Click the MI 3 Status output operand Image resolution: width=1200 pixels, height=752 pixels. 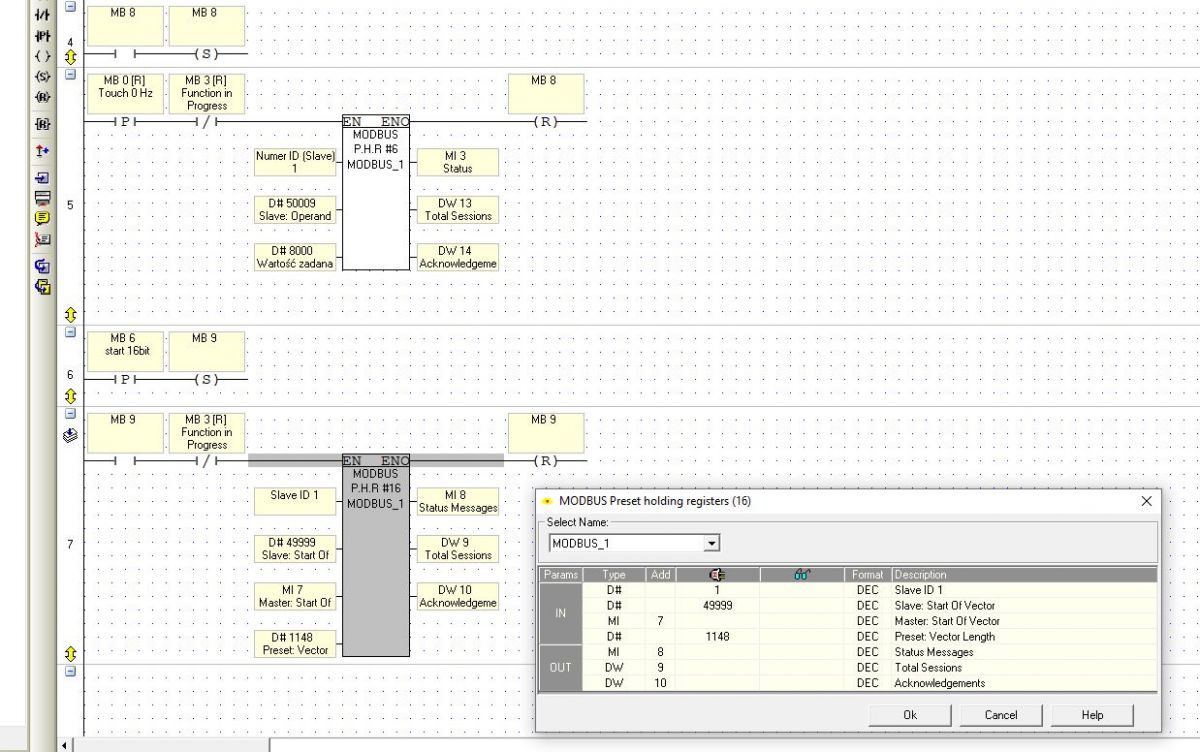pos(458,162)
